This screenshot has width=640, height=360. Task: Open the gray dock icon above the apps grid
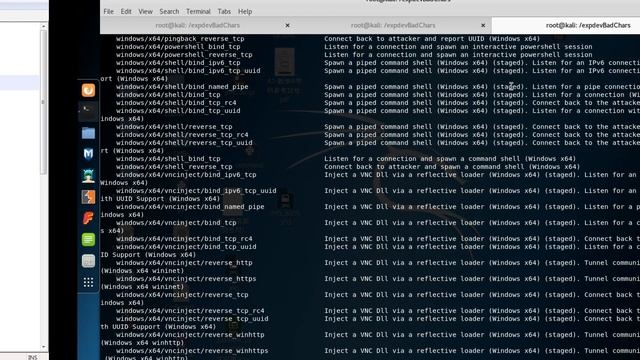[88, 261]
